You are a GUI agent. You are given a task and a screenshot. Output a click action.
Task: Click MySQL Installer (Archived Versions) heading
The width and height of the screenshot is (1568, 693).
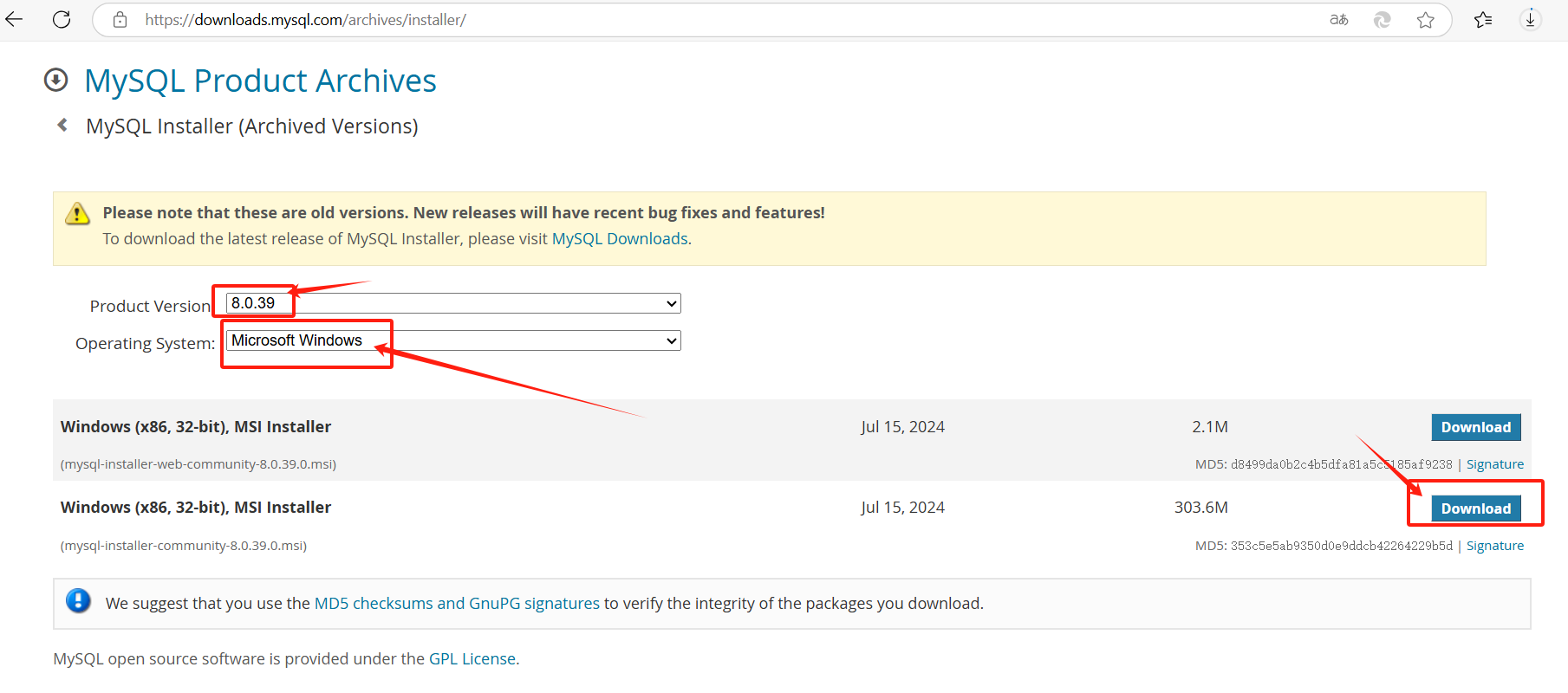pos(252,126)
